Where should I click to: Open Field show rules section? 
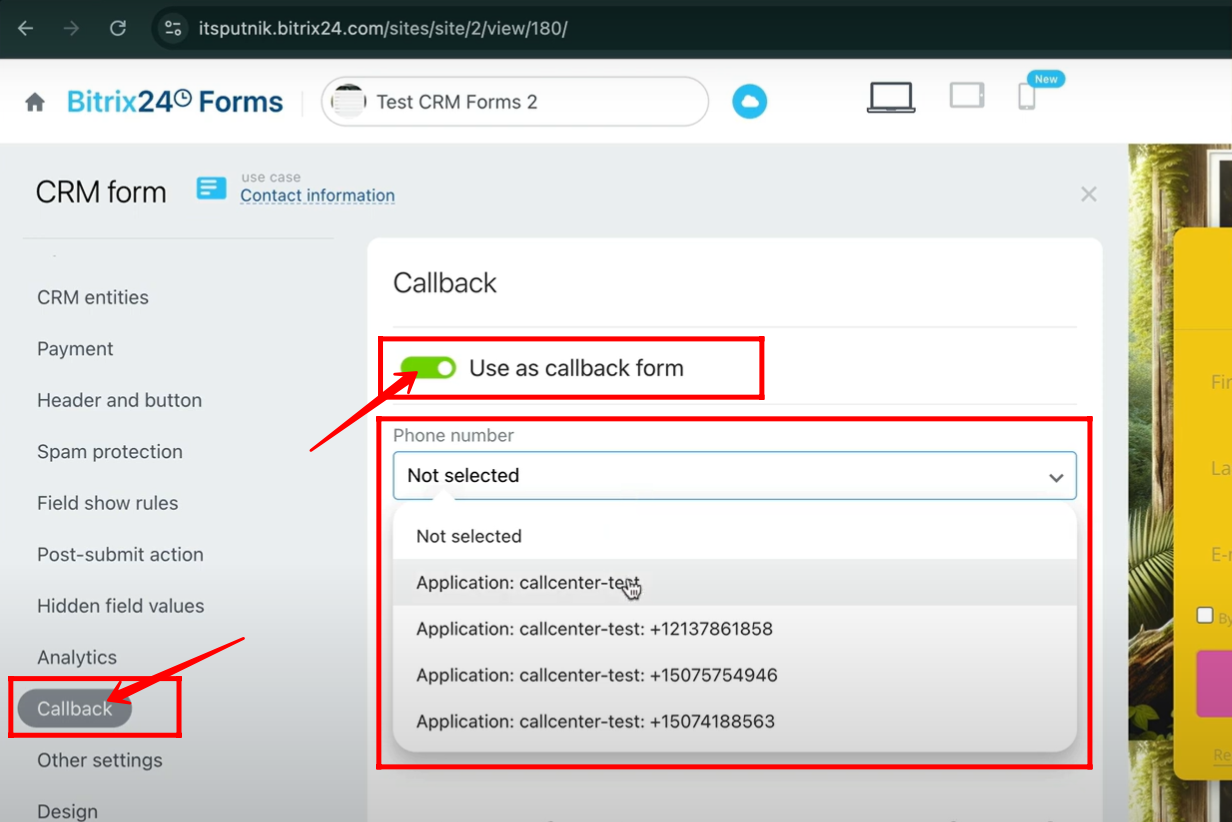tap(107, 503)
